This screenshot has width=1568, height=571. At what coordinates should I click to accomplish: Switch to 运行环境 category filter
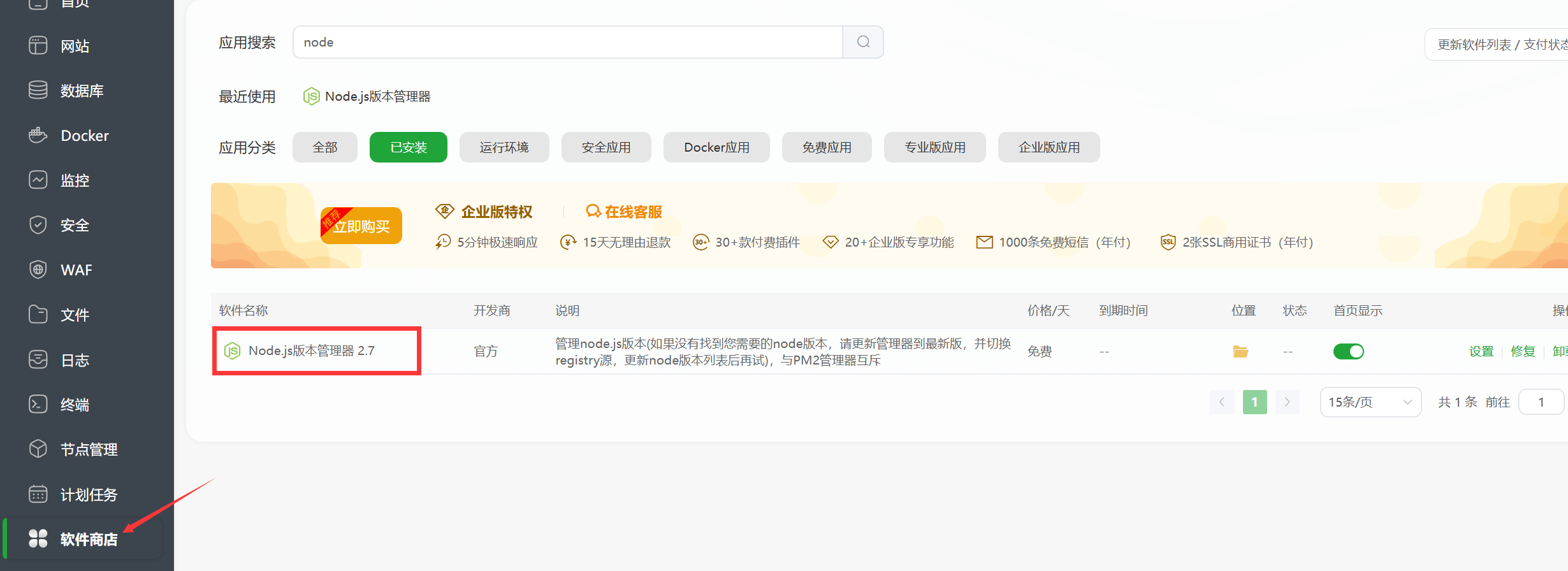coord(504,147)
